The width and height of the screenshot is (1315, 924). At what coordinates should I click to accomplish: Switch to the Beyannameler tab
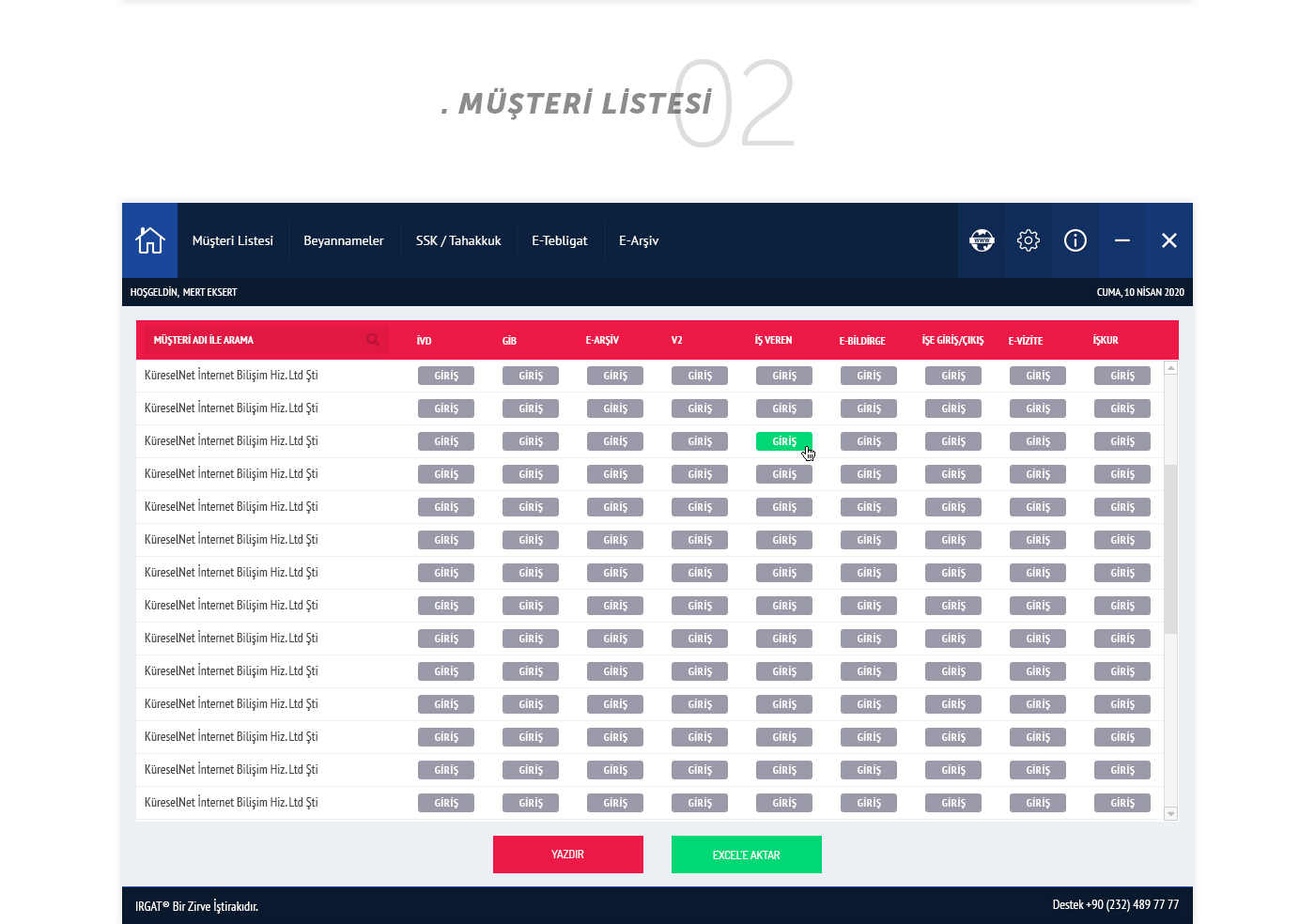tap(344, 240)
